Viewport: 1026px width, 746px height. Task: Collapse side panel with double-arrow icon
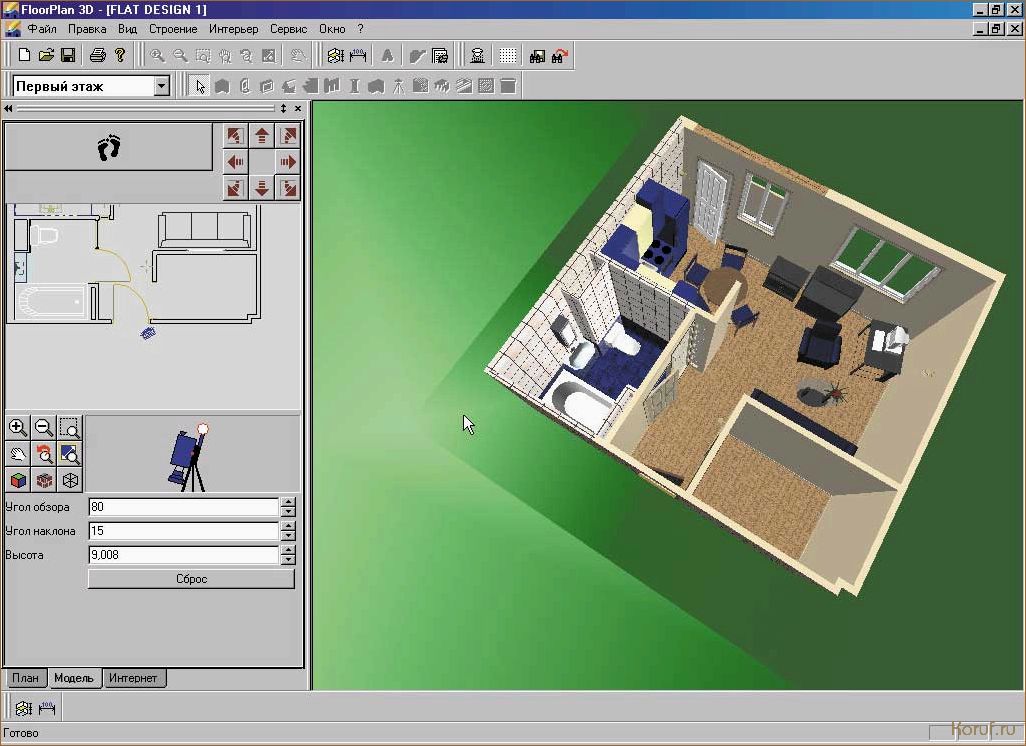[9, 108]
